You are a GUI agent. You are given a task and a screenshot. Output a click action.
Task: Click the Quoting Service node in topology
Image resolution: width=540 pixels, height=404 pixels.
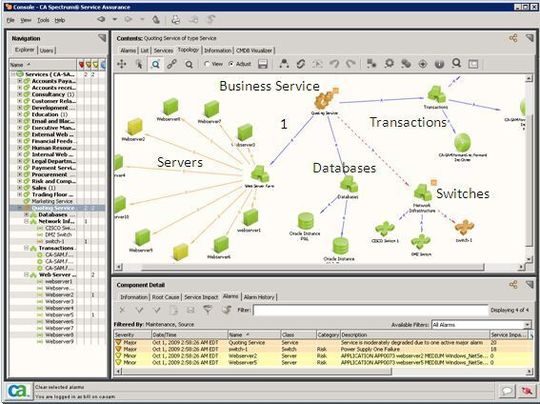[325, 100]
